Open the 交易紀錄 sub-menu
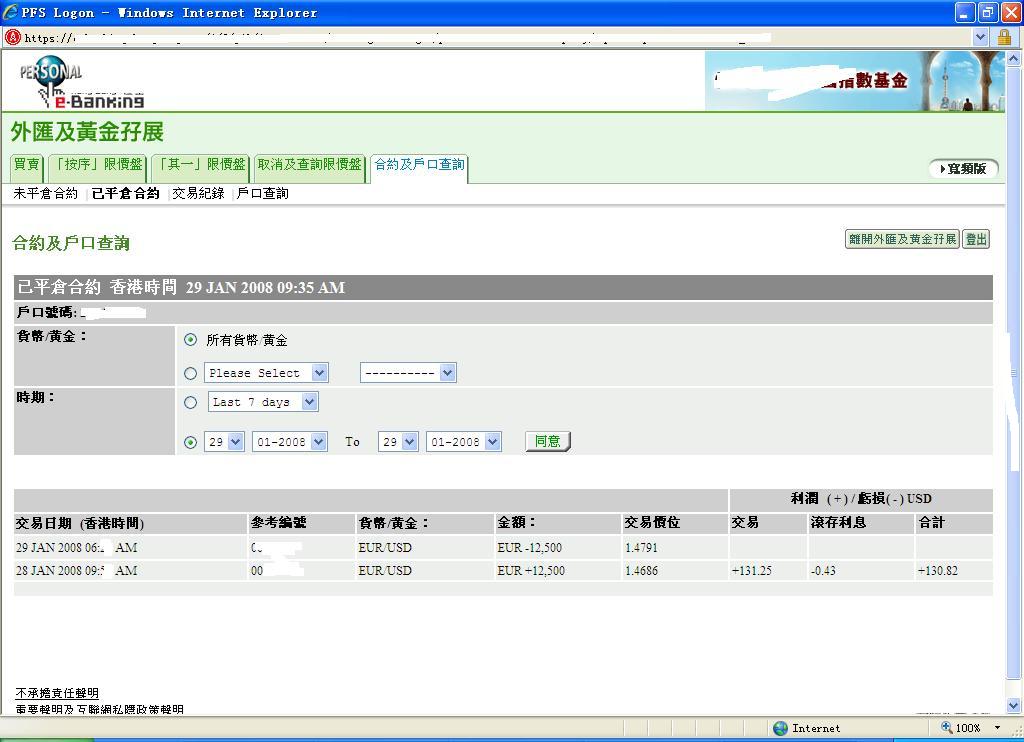1024x742 pixels. (x=199, y=193)
